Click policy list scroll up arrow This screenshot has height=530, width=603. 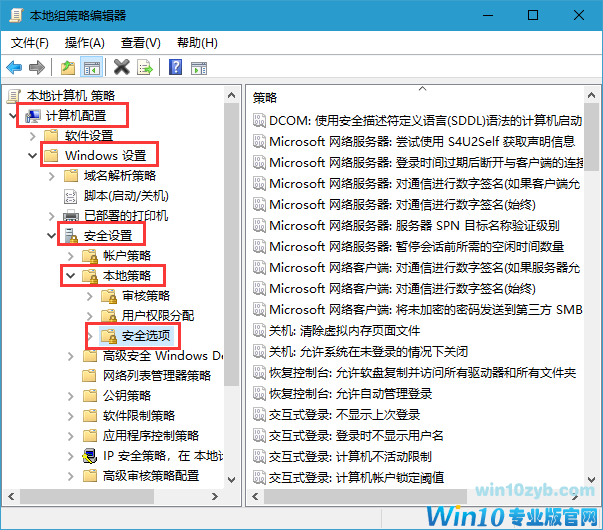pos(591,95)
